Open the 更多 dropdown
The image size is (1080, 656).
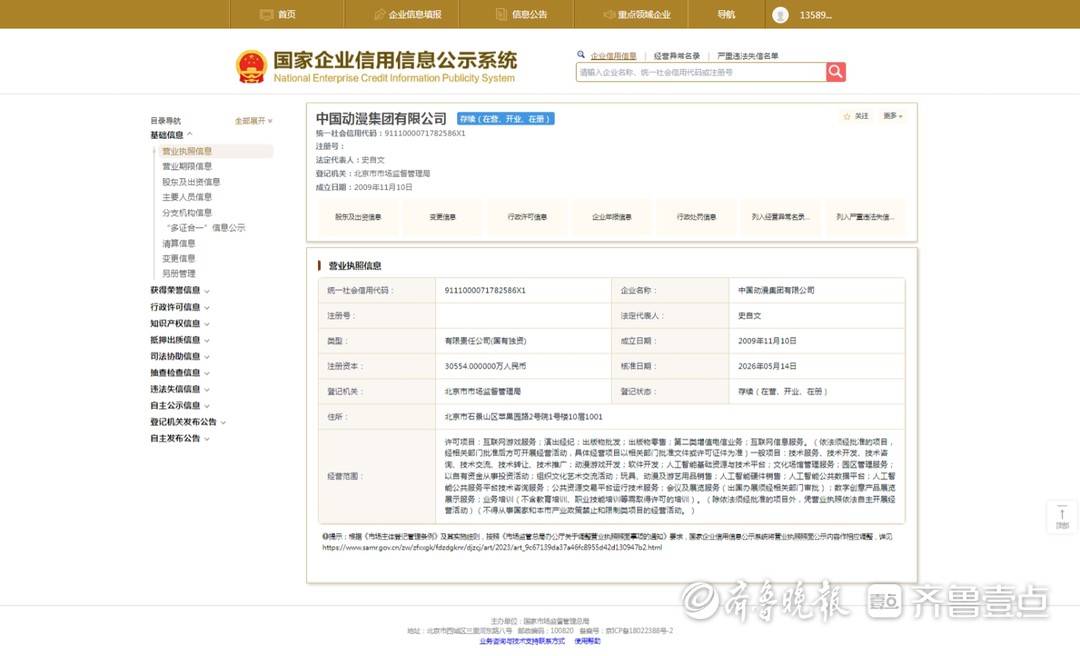click(893, 116)
